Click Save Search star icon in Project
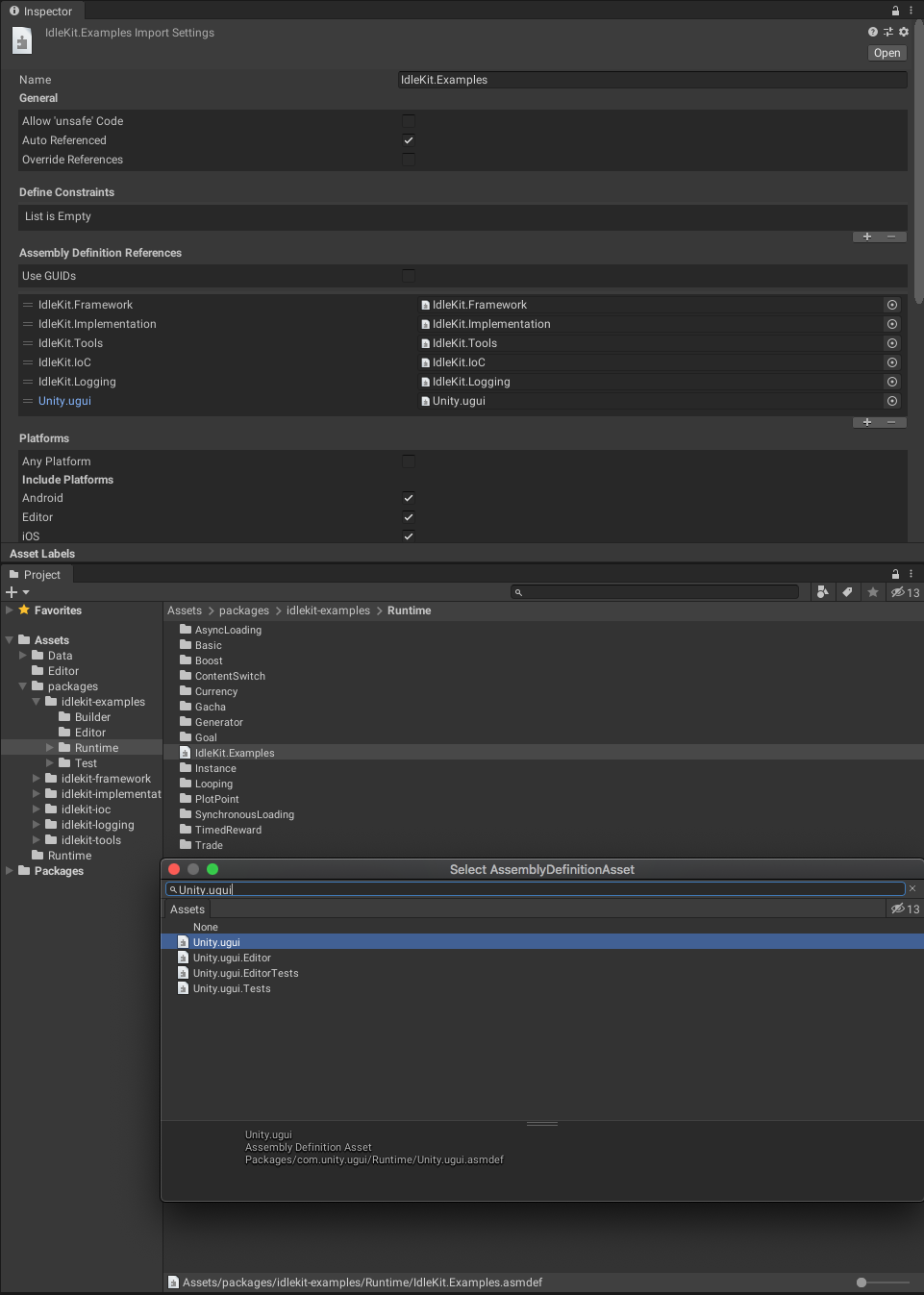Image resolution: width=924 pixels, height=1295 pixels. 873,592
